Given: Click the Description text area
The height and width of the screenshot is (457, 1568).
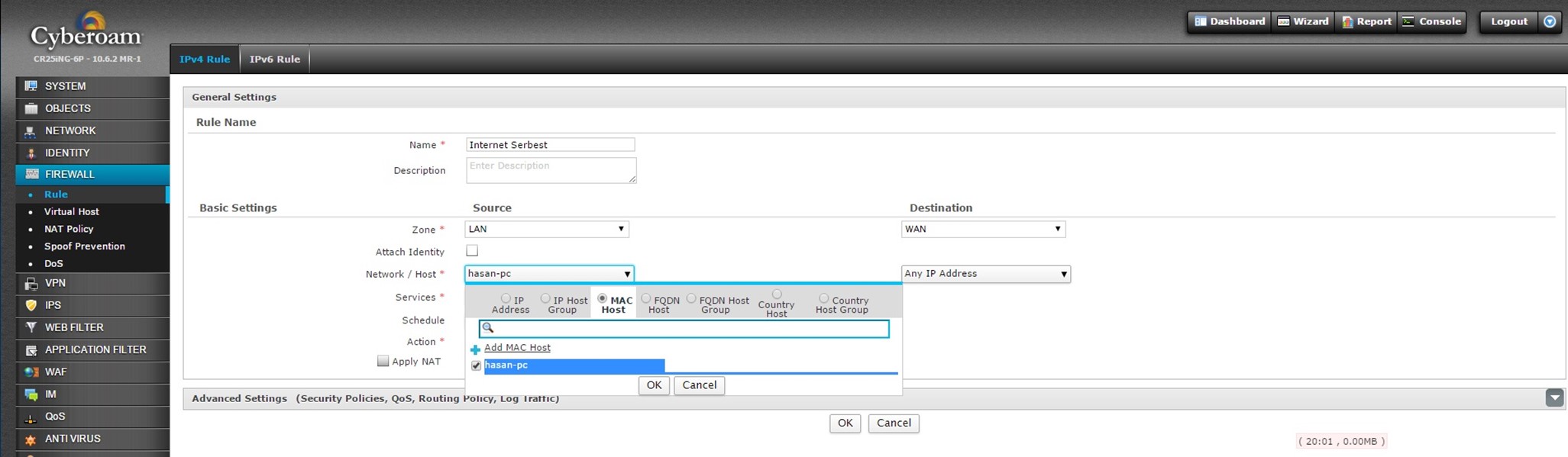Looking at the screenshot, I should click(x=551, y=170).
